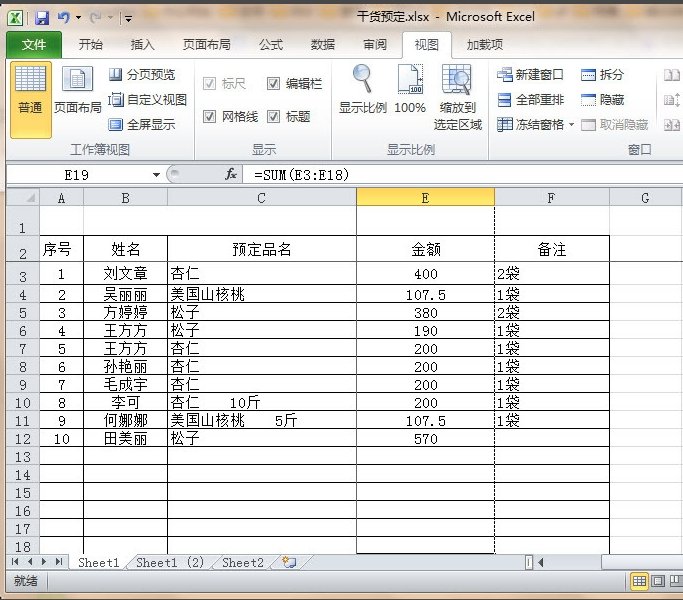Viewport: 683px width, 600px height.
Task: Click the Save icon in quick access toolbar
Action: pyautogui.click(x=42, y=18)
